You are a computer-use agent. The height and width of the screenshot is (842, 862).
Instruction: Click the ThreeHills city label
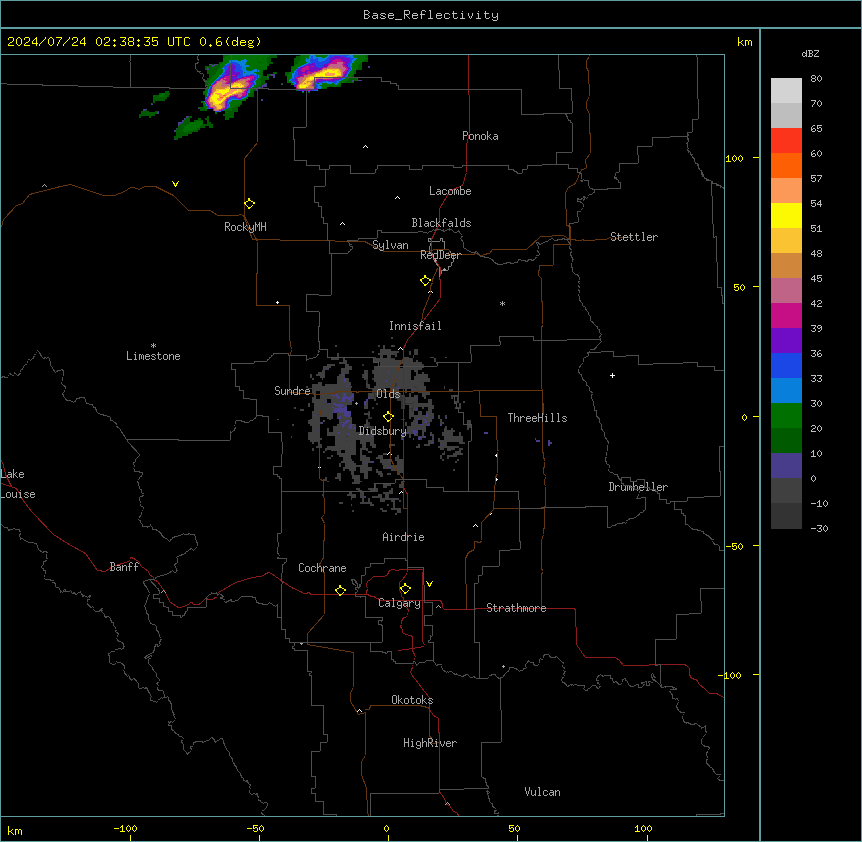tap(537, 418)
